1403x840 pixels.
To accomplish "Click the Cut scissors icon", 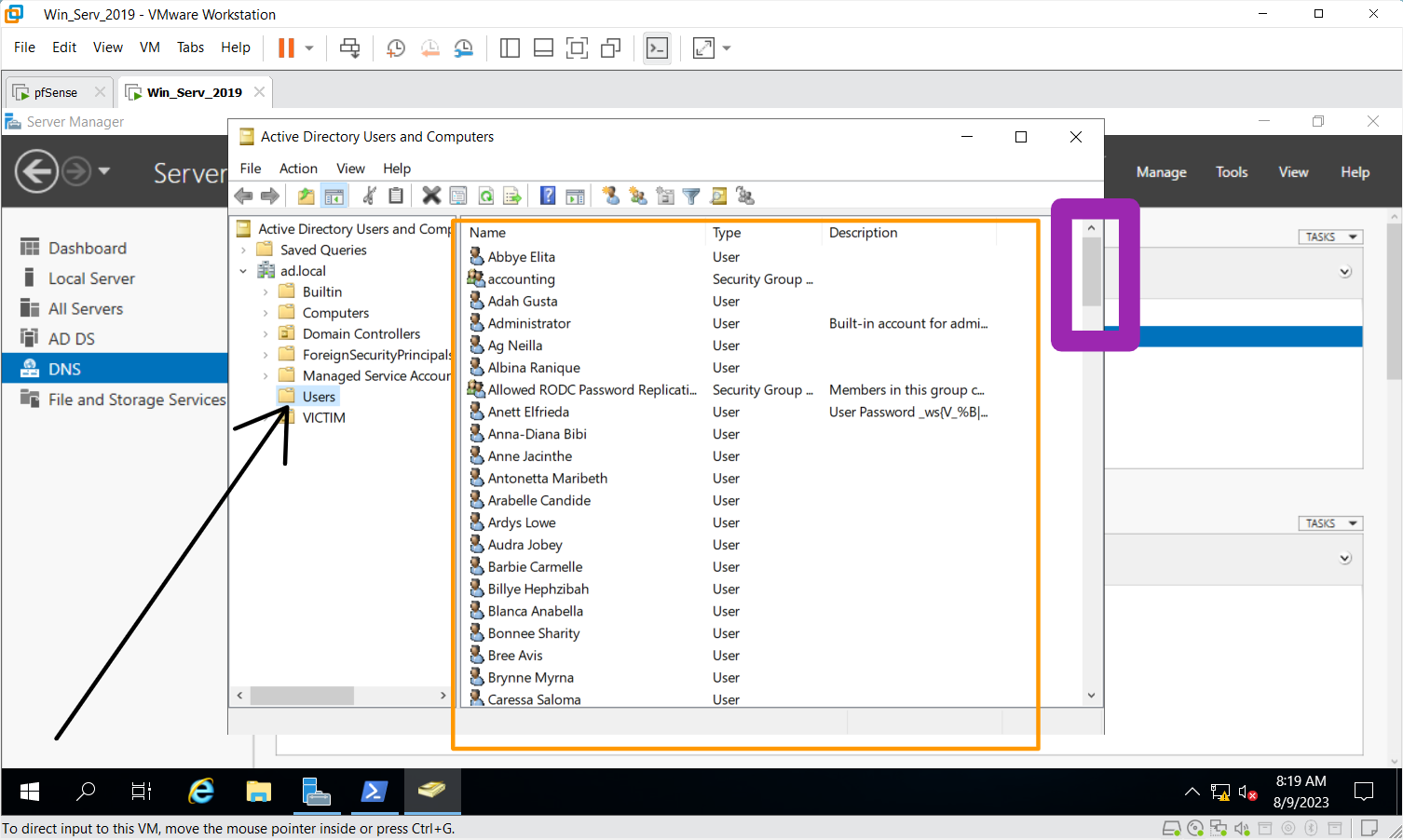I will coord(370,196).
